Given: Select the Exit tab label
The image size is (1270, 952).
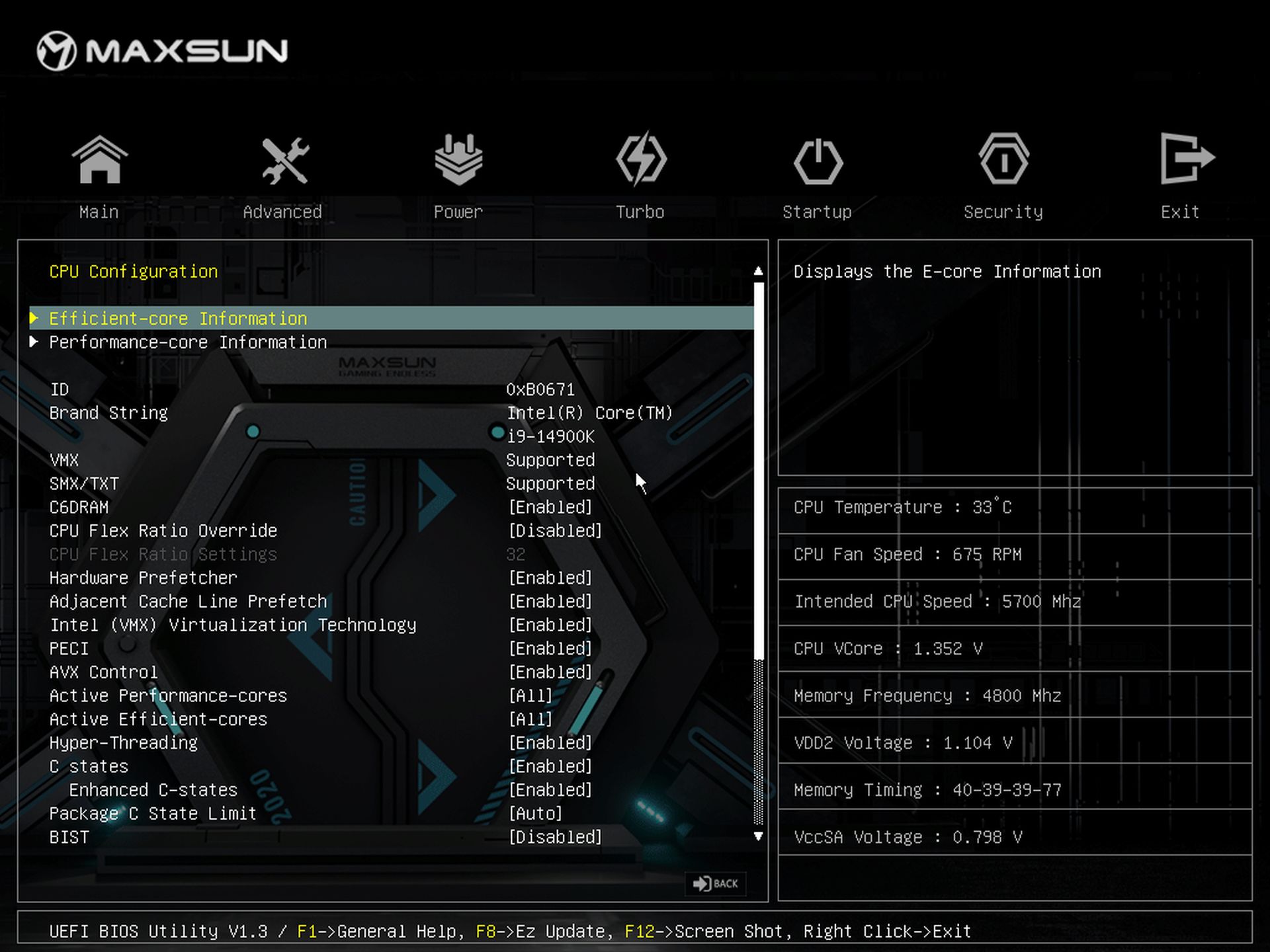Looking at the screenshot, I should [x=1180, y=212].
